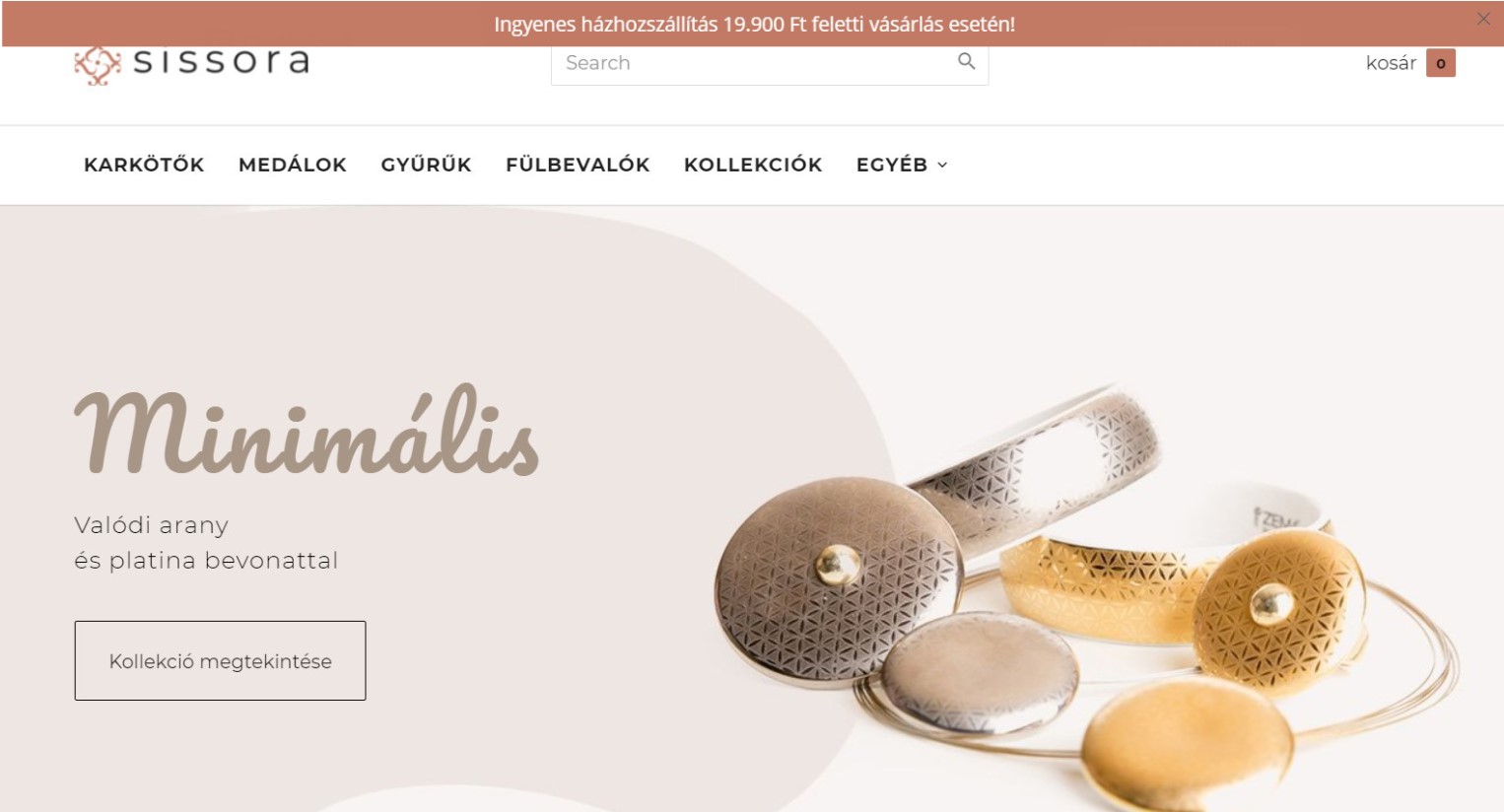Image resolution: width=1504 pixels, height=812 pixels.
Task: Click the Minimális collection heading
Action: tap(307, 431)
